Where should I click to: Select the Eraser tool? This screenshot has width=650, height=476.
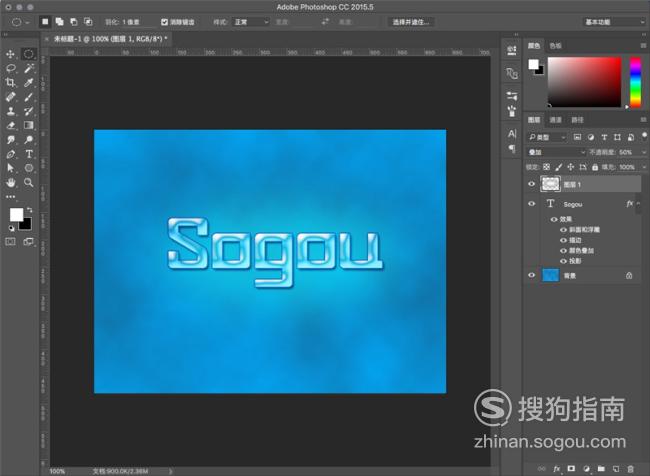point(11,125)
